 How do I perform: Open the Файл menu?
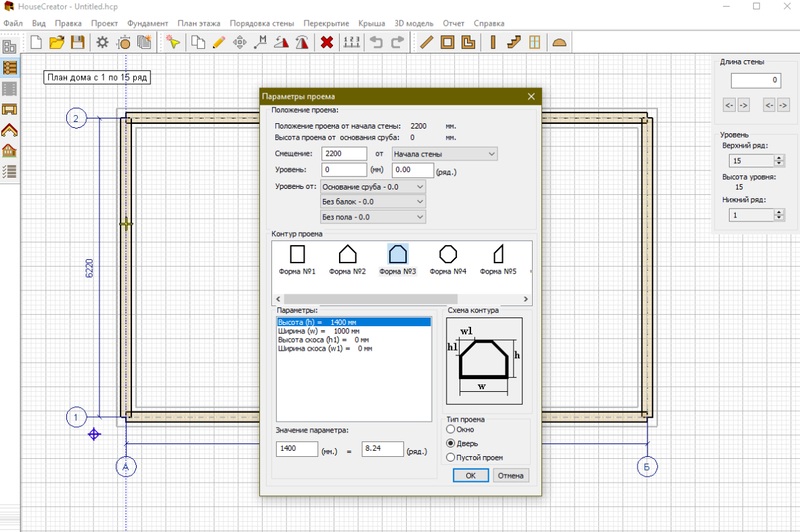click(13, 23)
